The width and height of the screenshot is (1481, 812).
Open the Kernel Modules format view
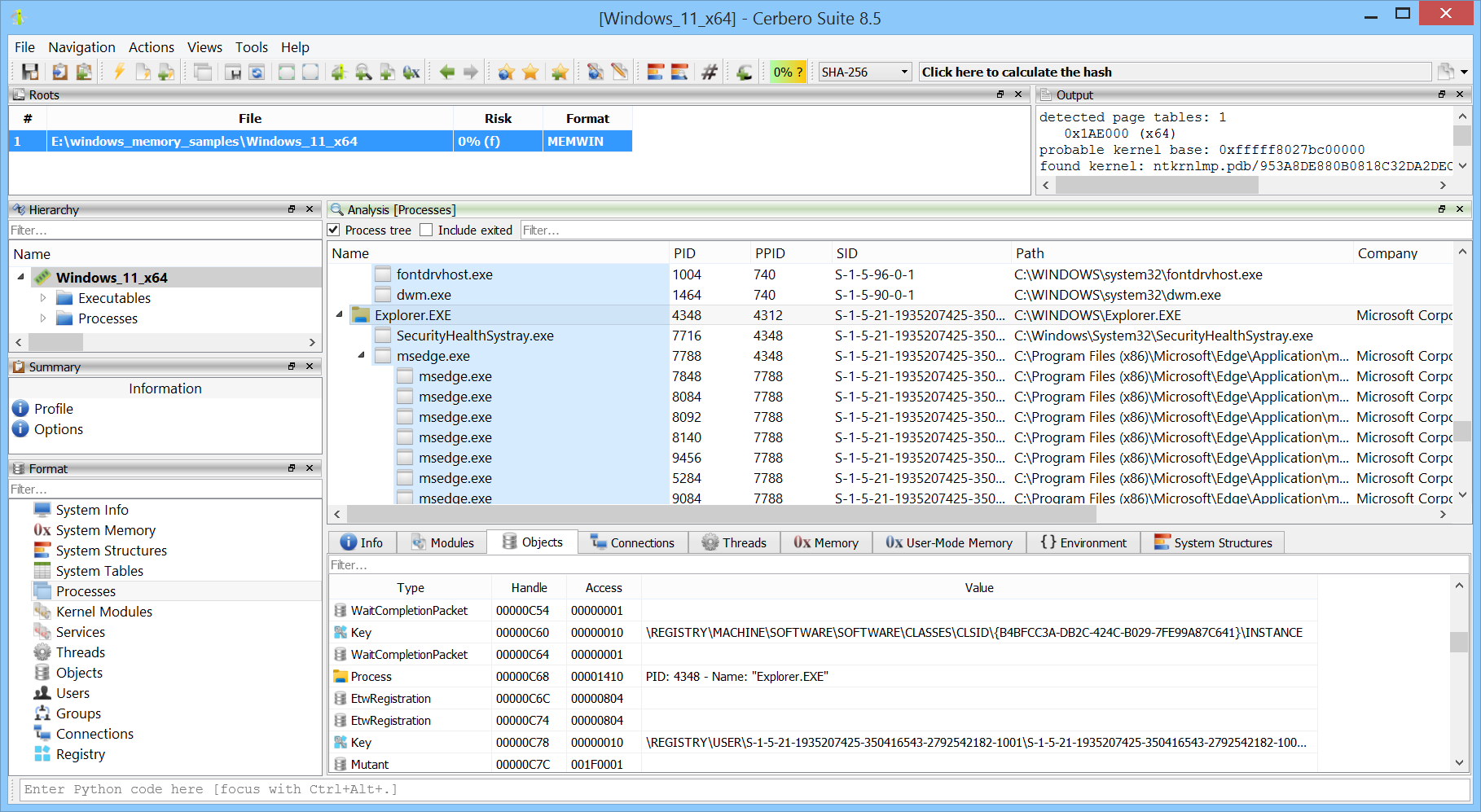pos(103,612)
